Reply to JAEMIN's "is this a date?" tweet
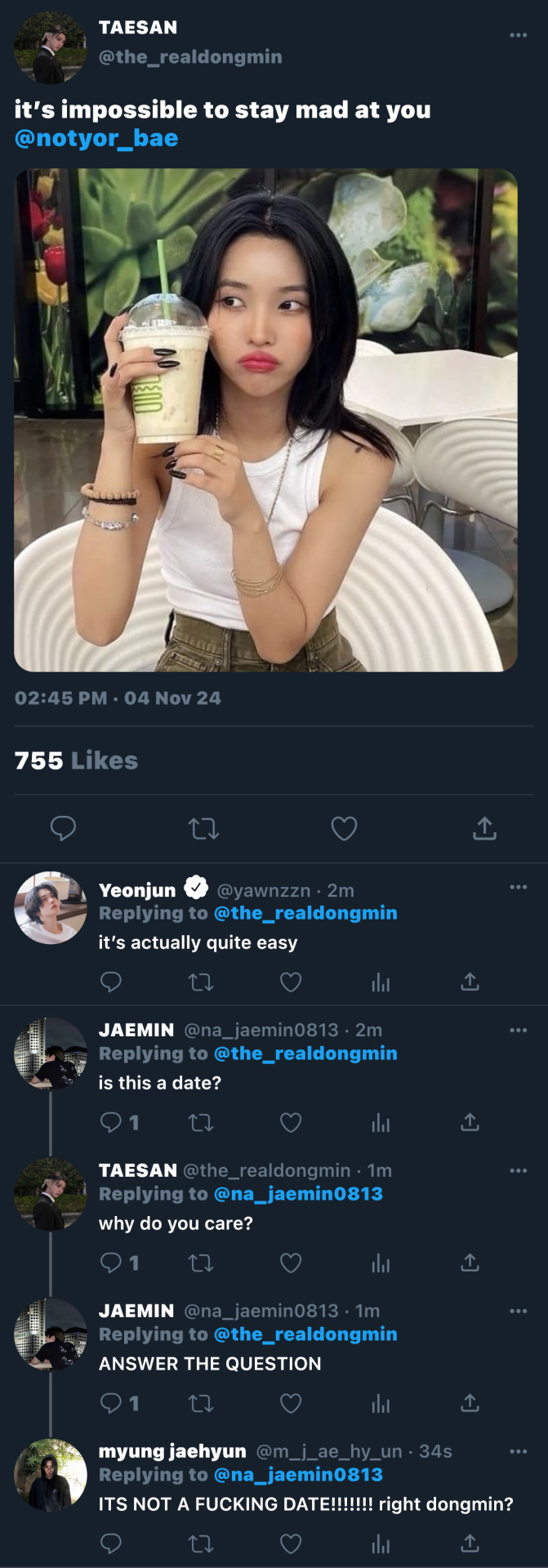548x1568 pixels. coord(111,1122)
